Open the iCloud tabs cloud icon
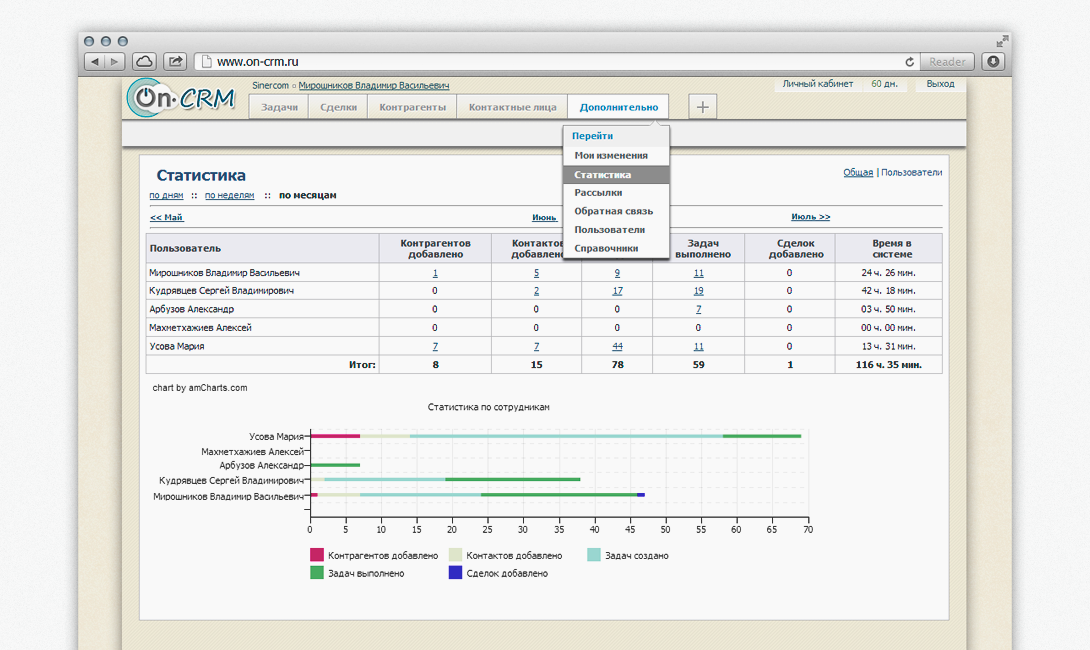Viewport: 1090px width, 650px height. click(145, 62)
